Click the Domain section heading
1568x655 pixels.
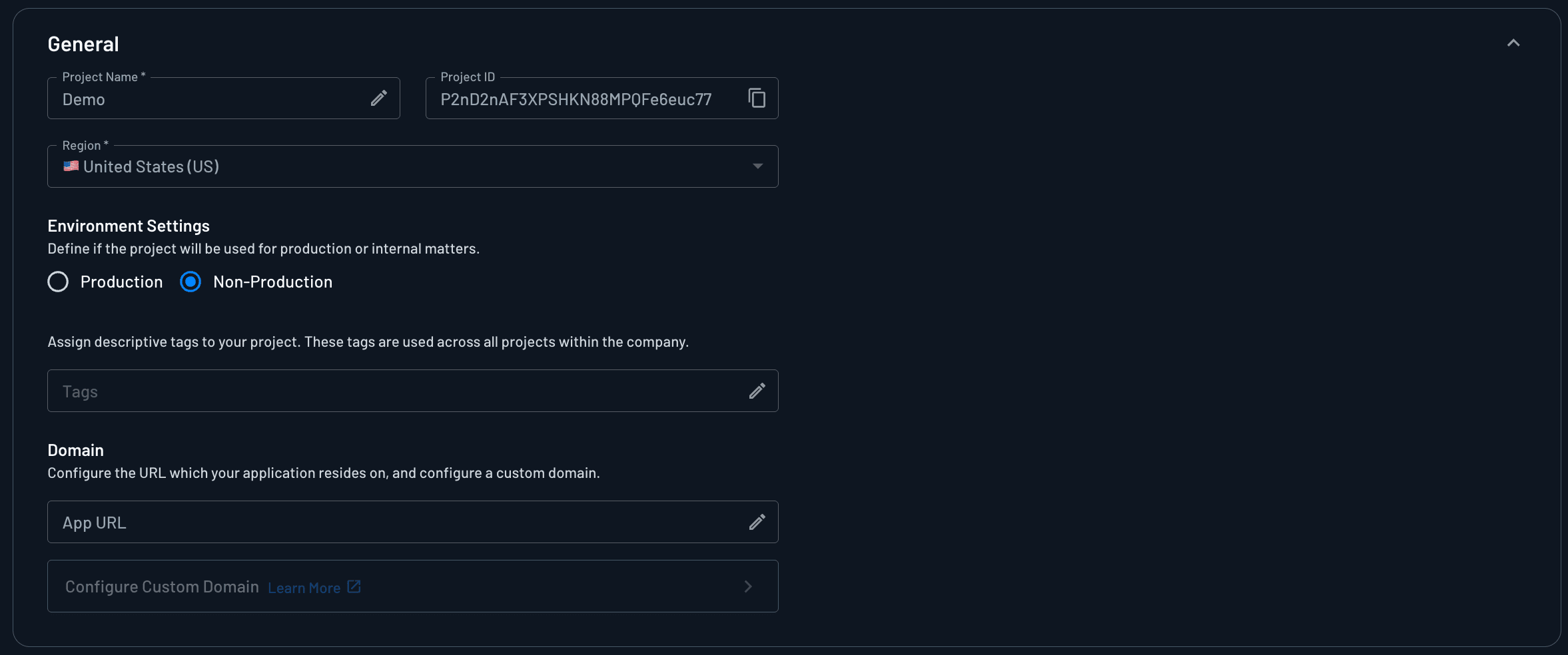75,449
